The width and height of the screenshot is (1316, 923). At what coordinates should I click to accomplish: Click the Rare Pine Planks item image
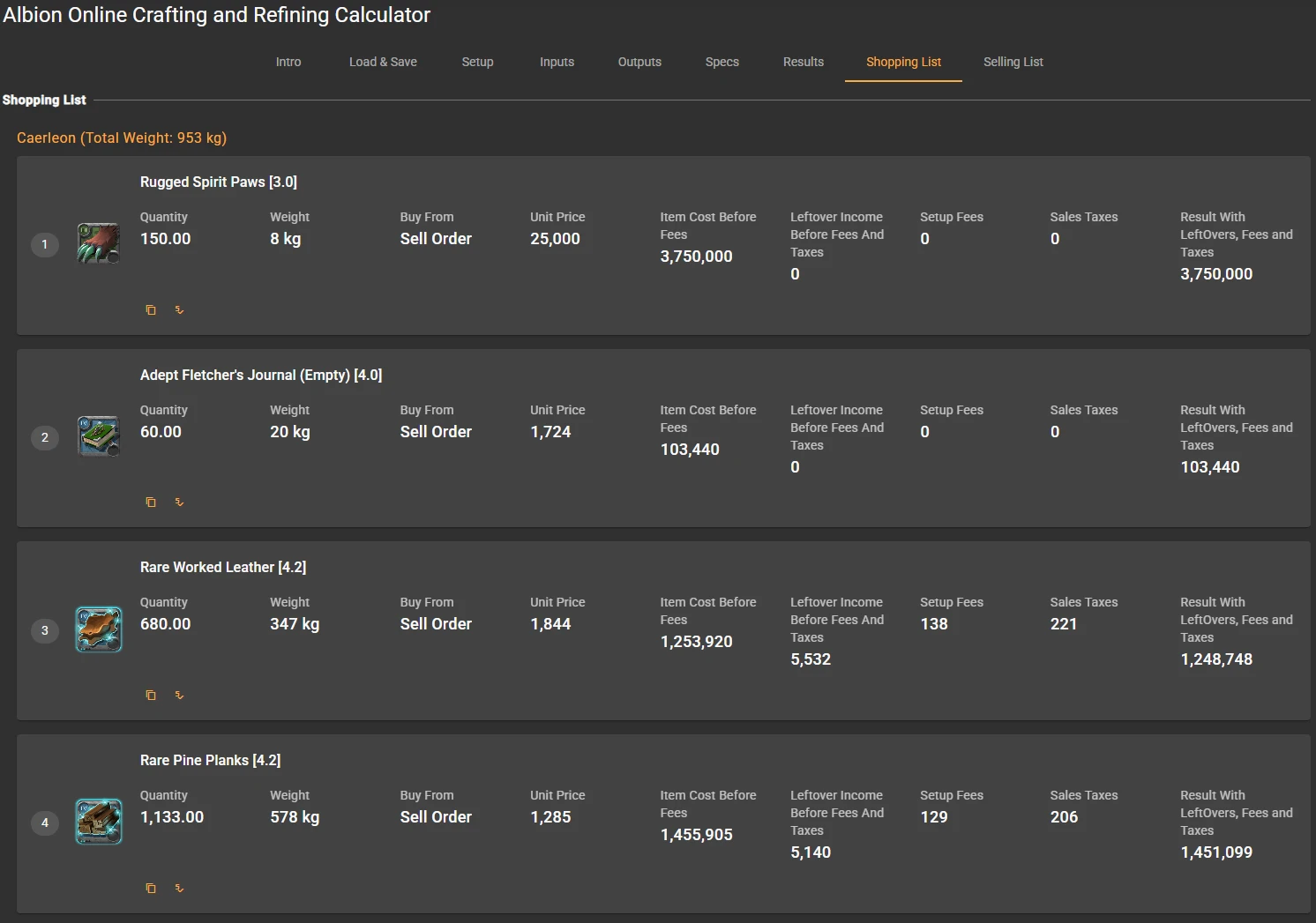pyautogui.click(x=98, y=823)
